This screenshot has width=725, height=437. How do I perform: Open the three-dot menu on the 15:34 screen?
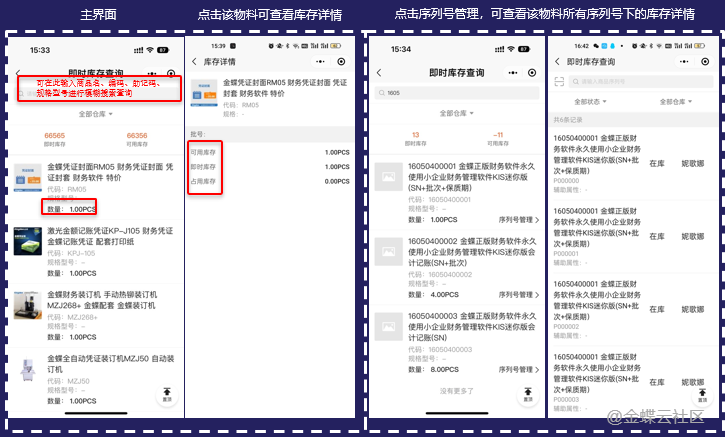512,73
